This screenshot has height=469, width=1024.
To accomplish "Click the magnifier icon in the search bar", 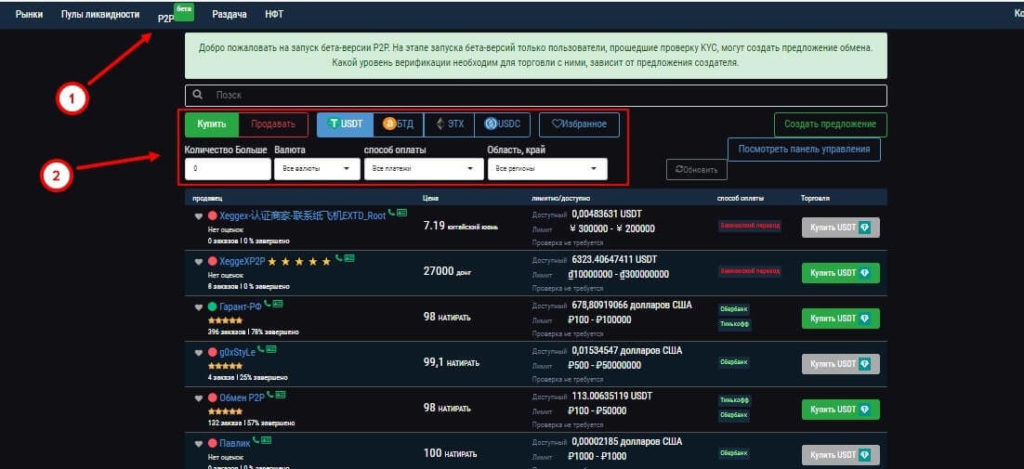I will point(199,95).
